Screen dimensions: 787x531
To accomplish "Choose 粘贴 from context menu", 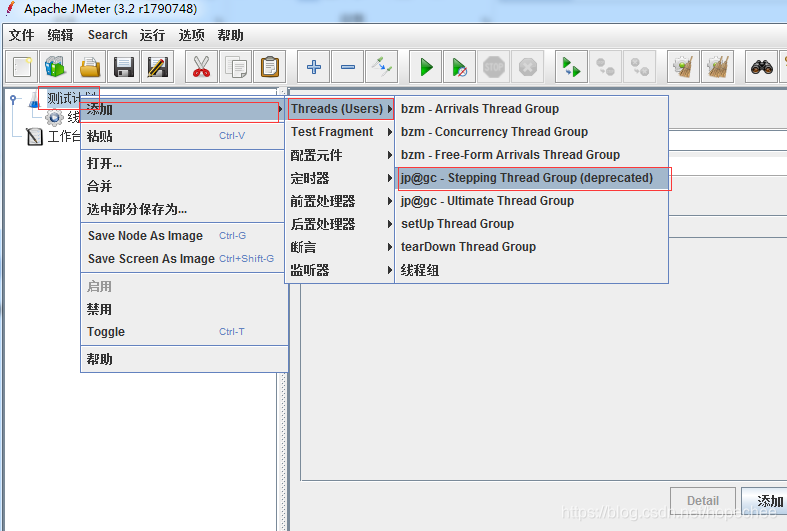I will (x=182, y=136).
